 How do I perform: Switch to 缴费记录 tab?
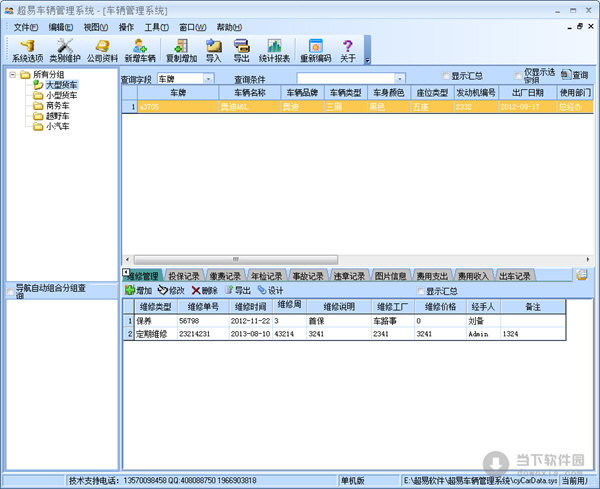(x=225, y=276)
